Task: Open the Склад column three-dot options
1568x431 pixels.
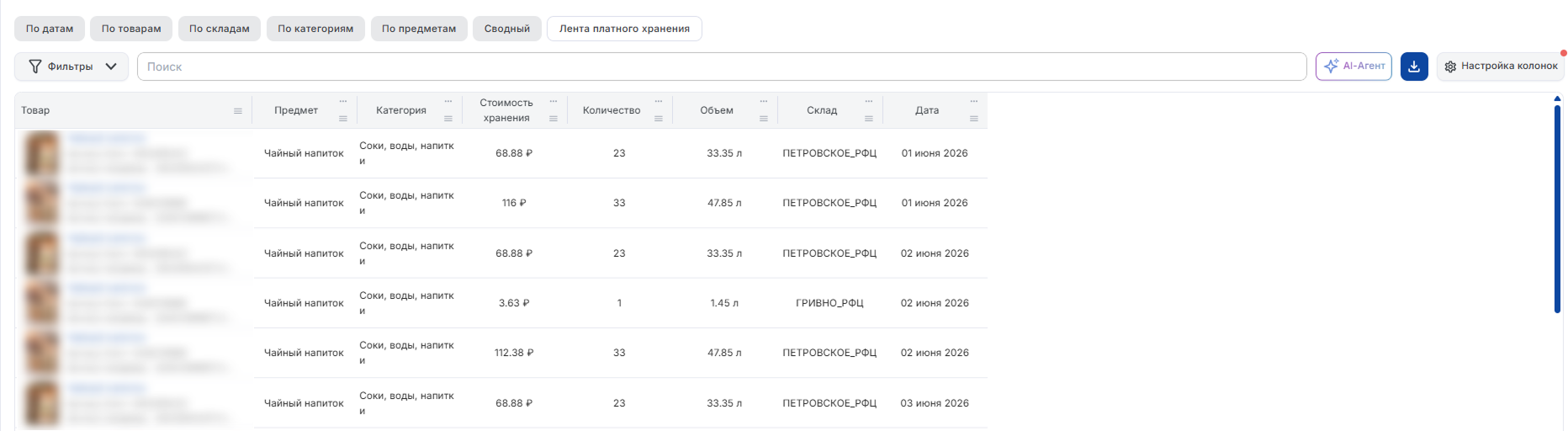Action: point(869,101)
